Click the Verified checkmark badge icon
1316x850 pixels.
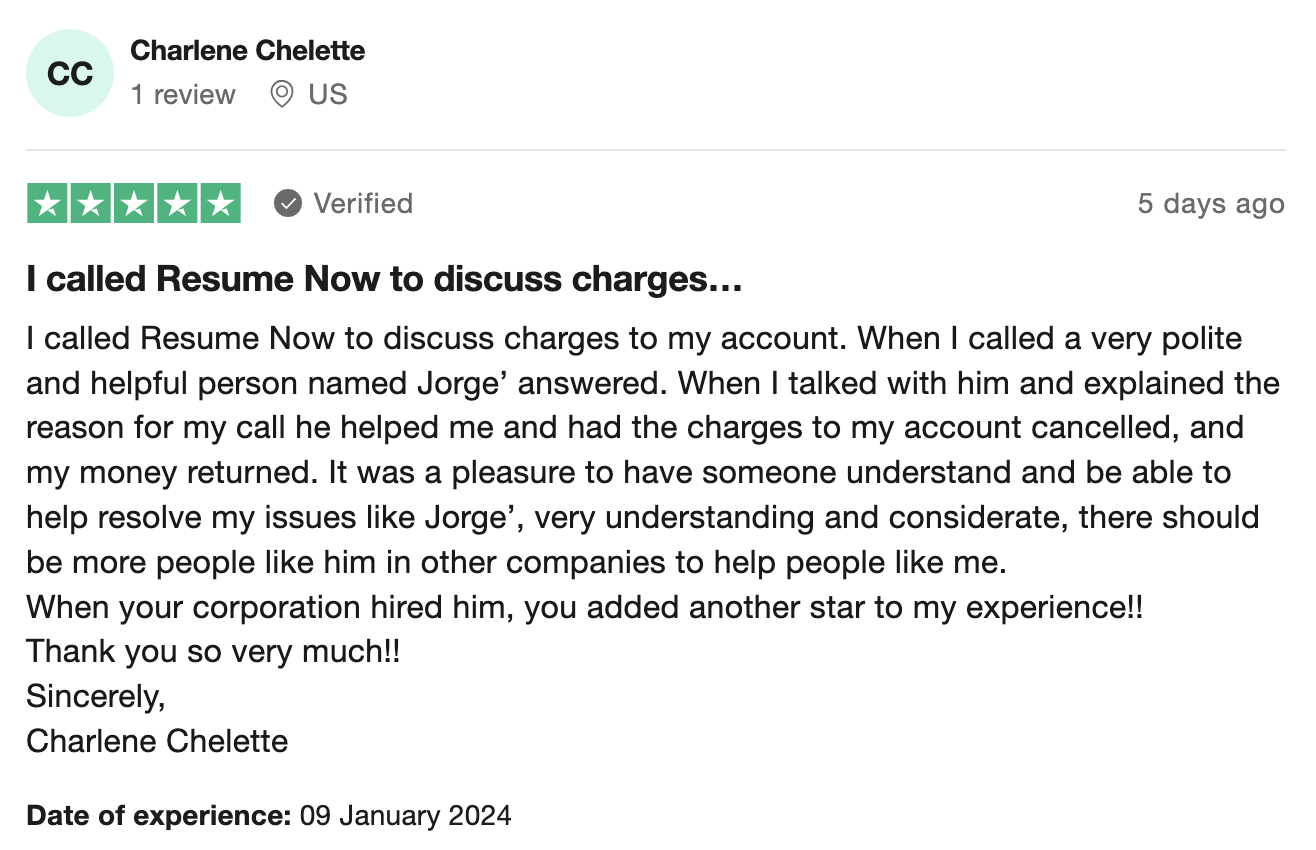(288, 204)
